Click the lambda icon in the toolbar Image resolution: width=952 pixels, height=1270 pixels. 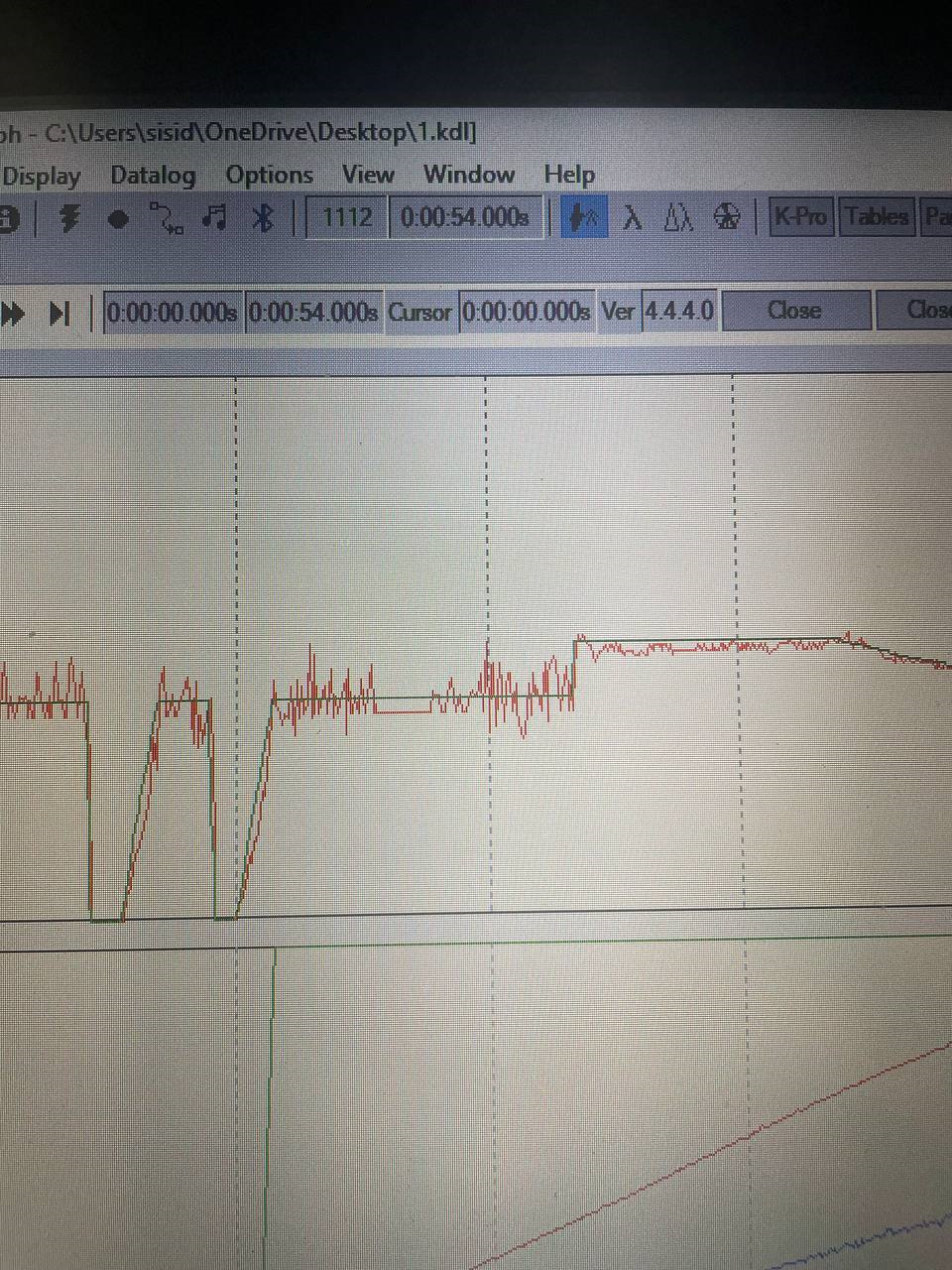(632, 217)
